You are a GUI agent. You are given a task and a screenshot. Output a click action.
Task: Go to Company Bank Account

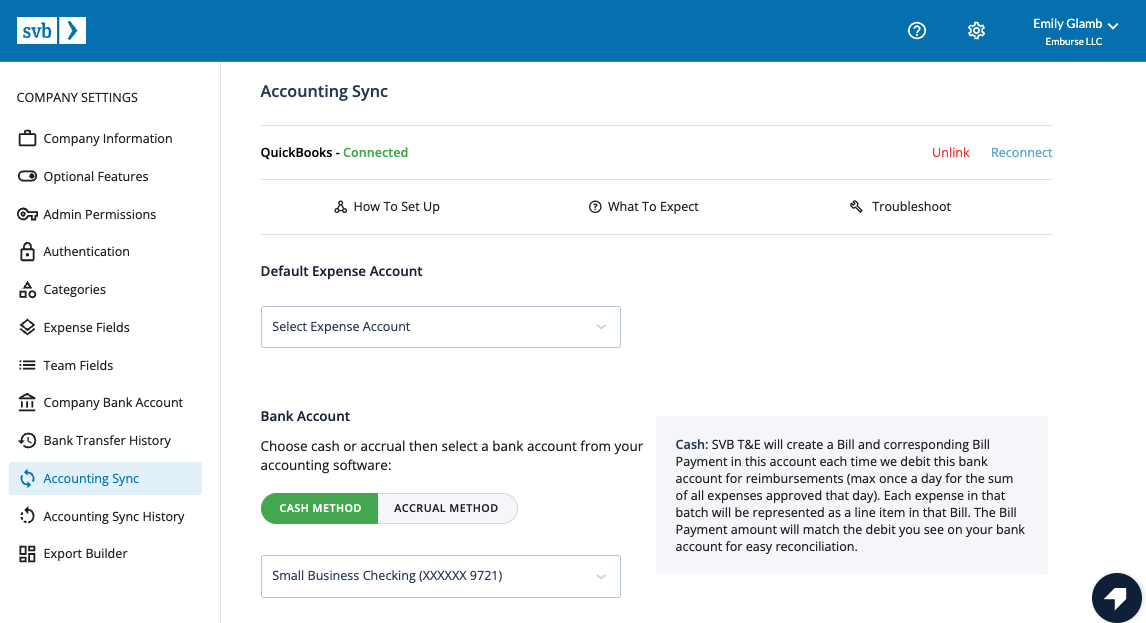113,402
